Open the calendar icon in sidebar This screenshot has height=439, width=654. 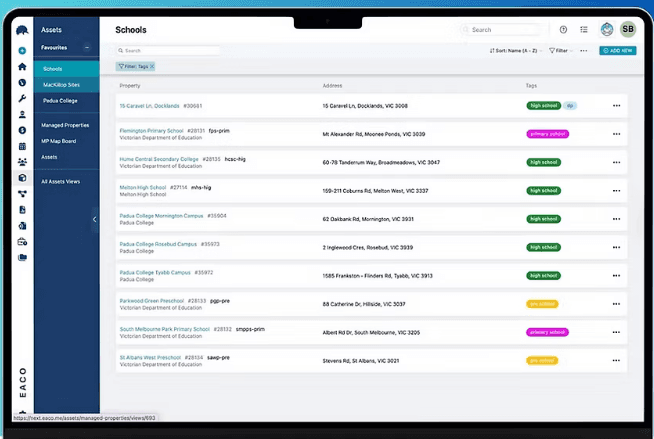22,146
